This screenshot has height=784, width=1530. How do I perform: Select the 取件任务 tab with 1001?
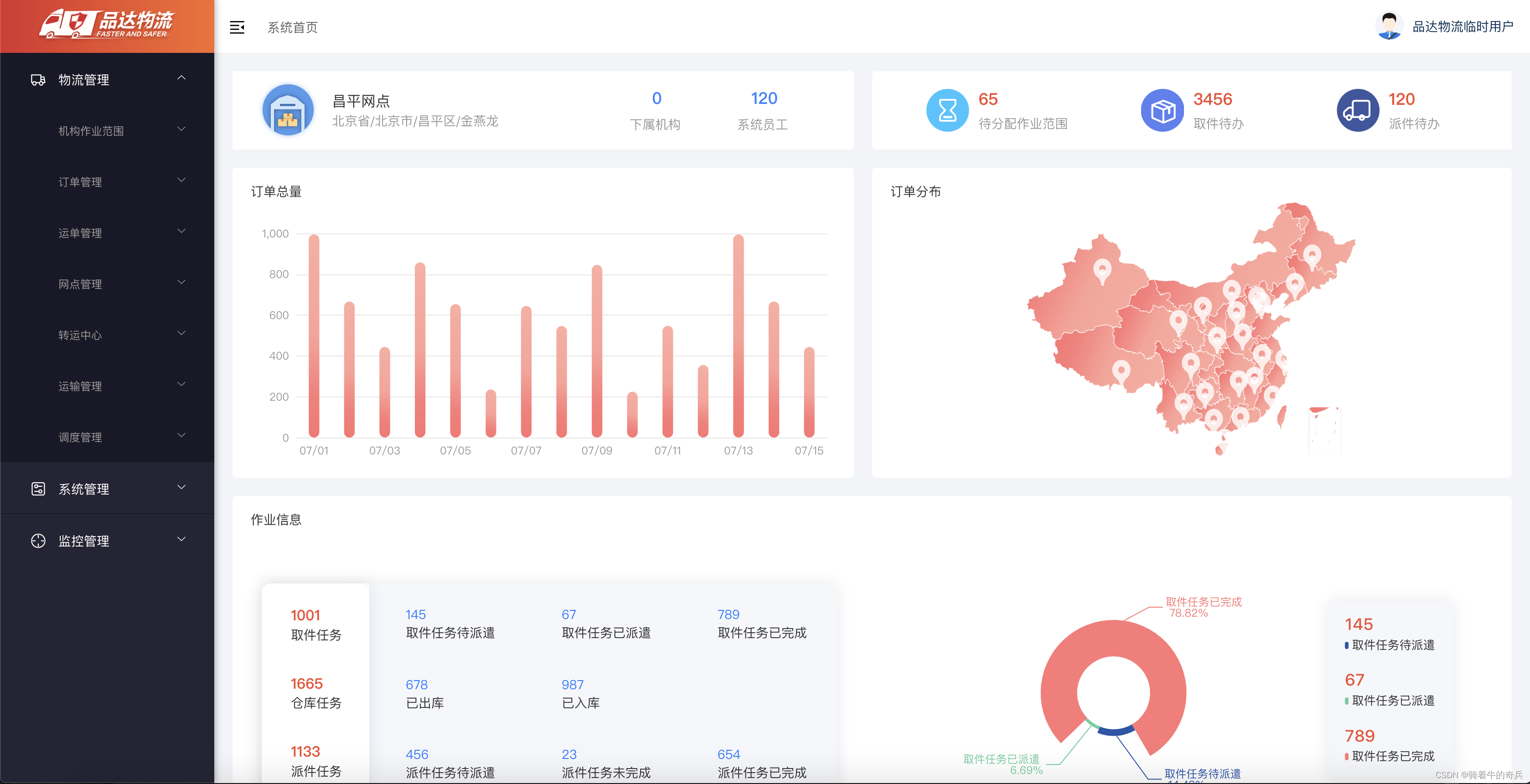point(315,624)
